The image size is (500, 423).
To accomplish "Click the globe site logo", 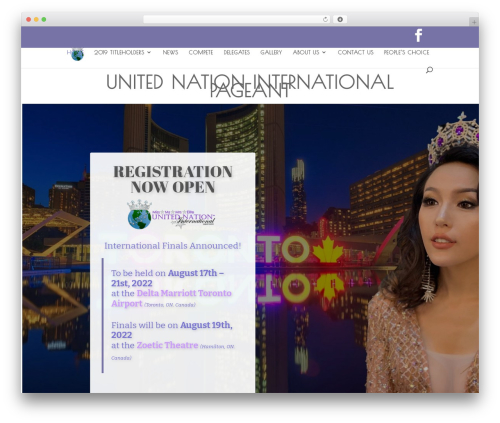I will pyautogui.click(x=77, y=54).
